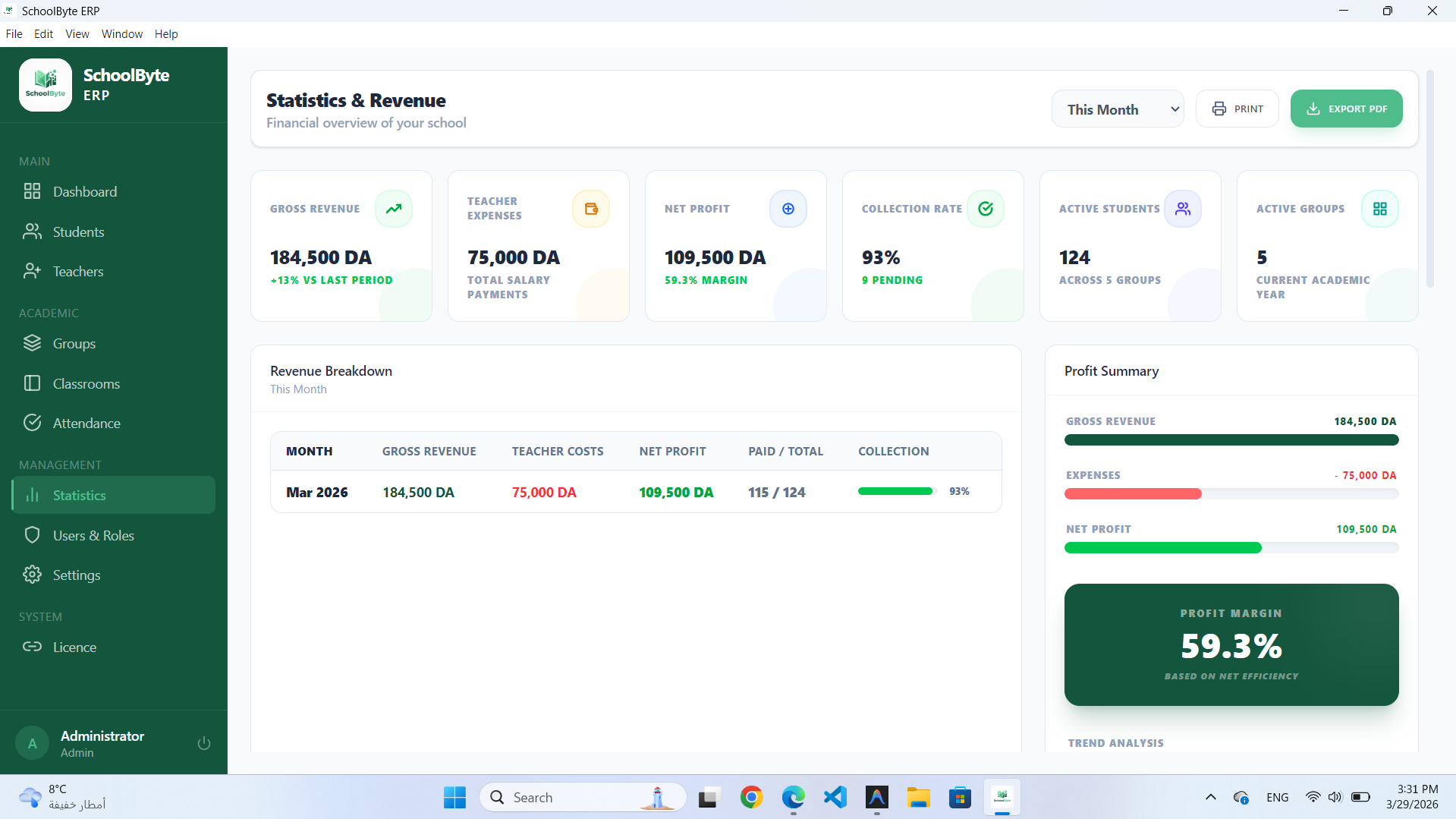Click the taskbar Search box

[x=583, y=798]
